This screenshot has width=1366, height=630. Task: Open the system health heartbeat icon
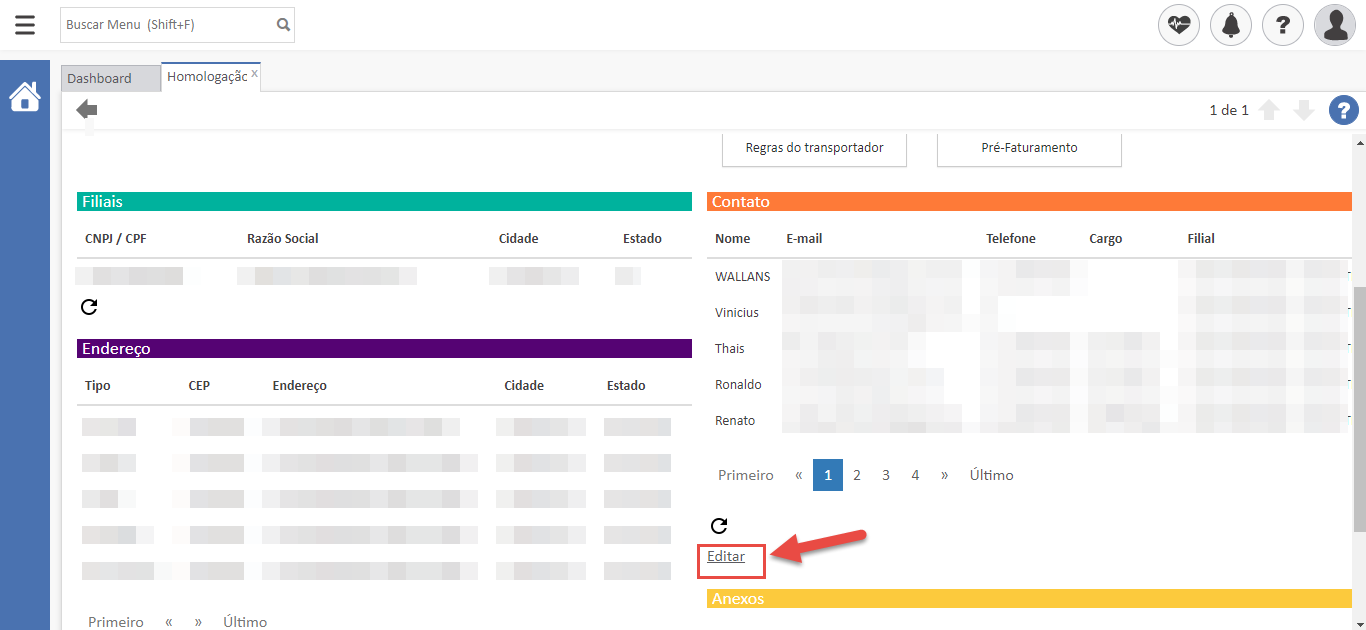pos(1179,25)
